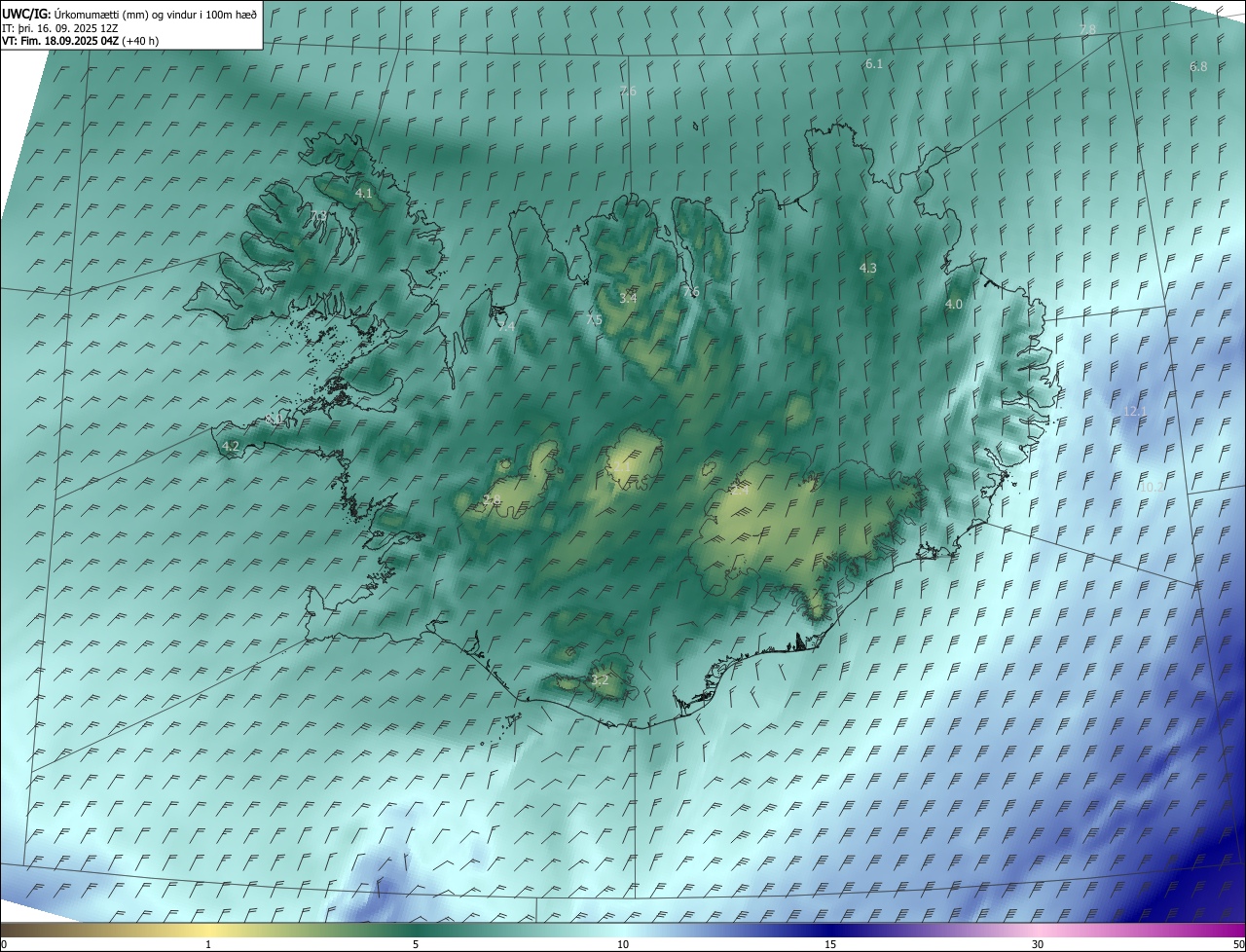Click the colorbar tick label 15
The height and width of the screenshot is (952, 1246).
(x=830, y=945)
